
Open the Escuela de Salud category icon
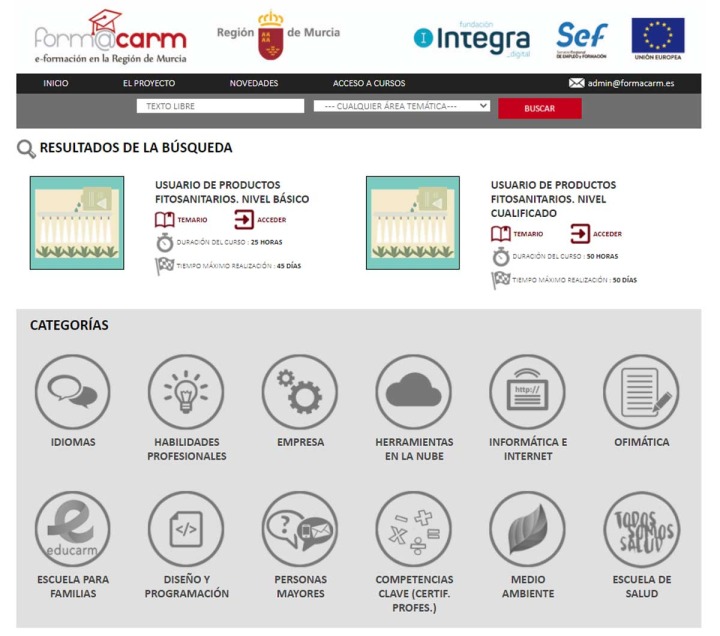coord(641,529)
